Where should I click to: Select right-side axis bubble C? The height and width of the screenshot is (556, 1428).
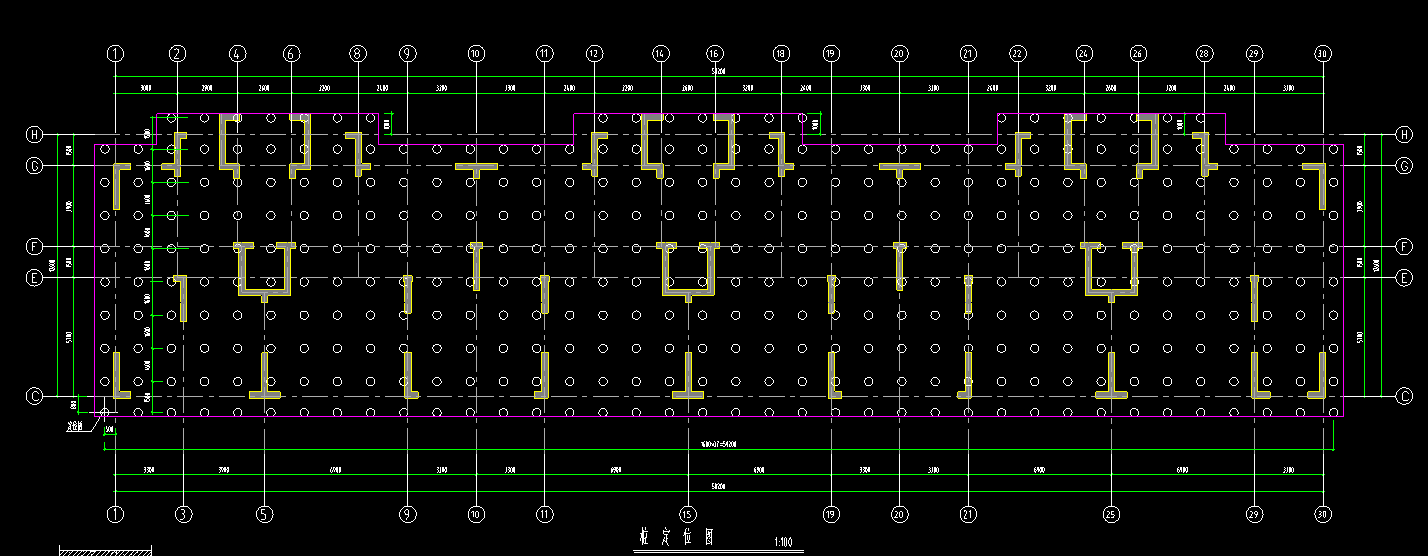1404,397
